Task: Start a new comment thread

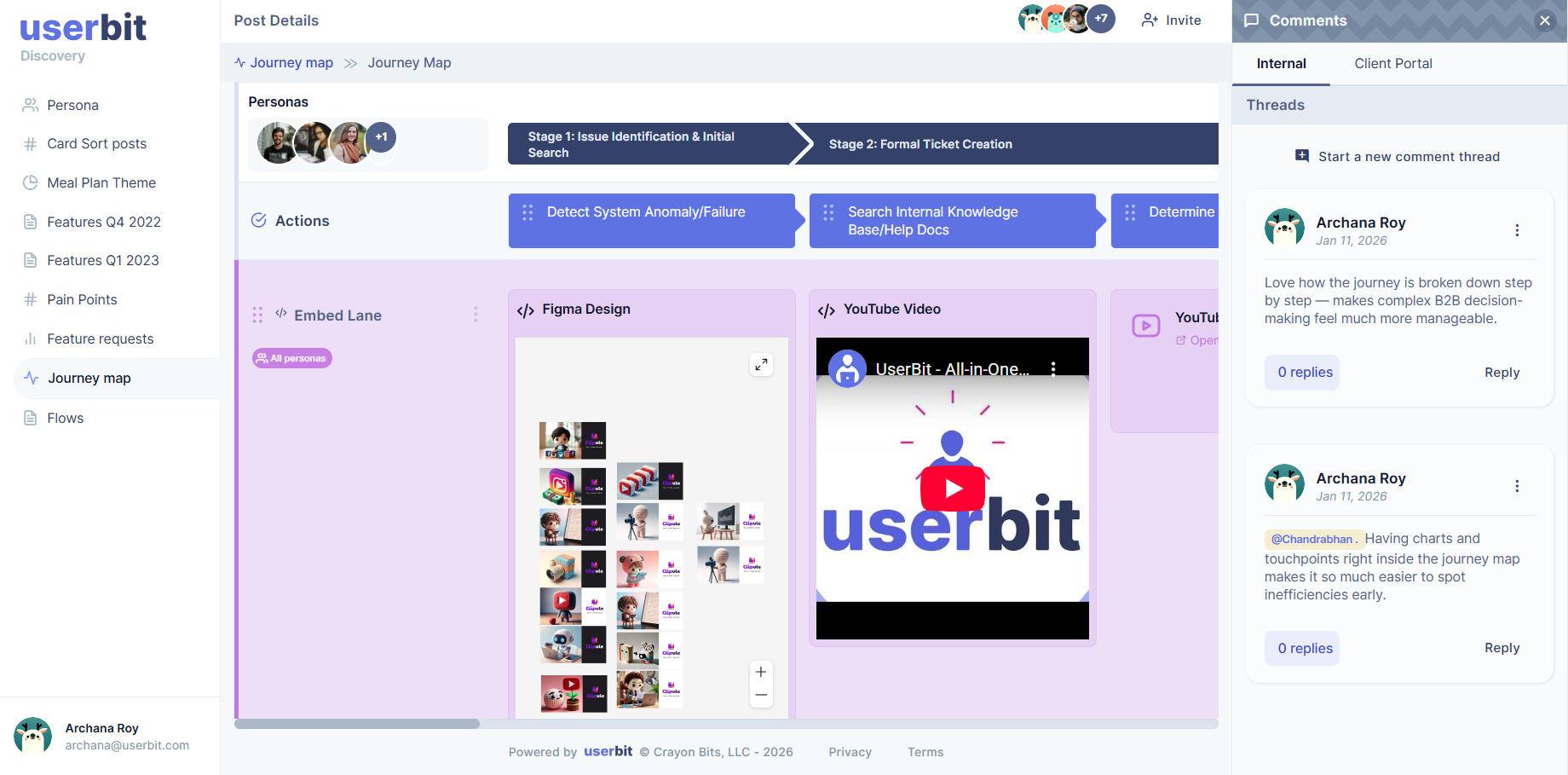Action: click(x=1398, y=156)
